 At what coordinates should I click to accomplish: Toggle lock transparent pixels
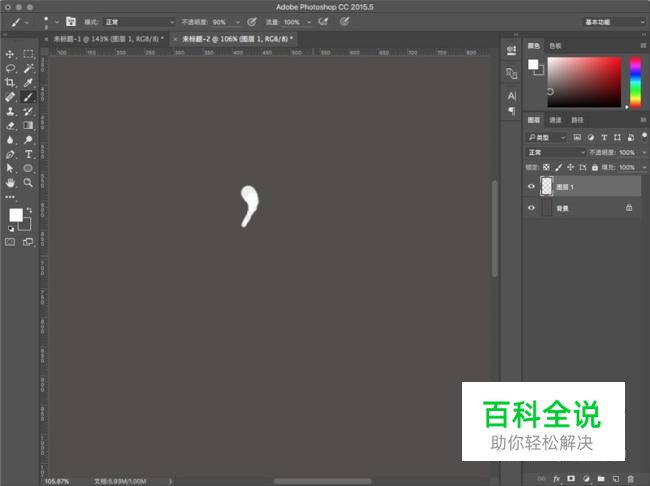click(x=546, y=167)
